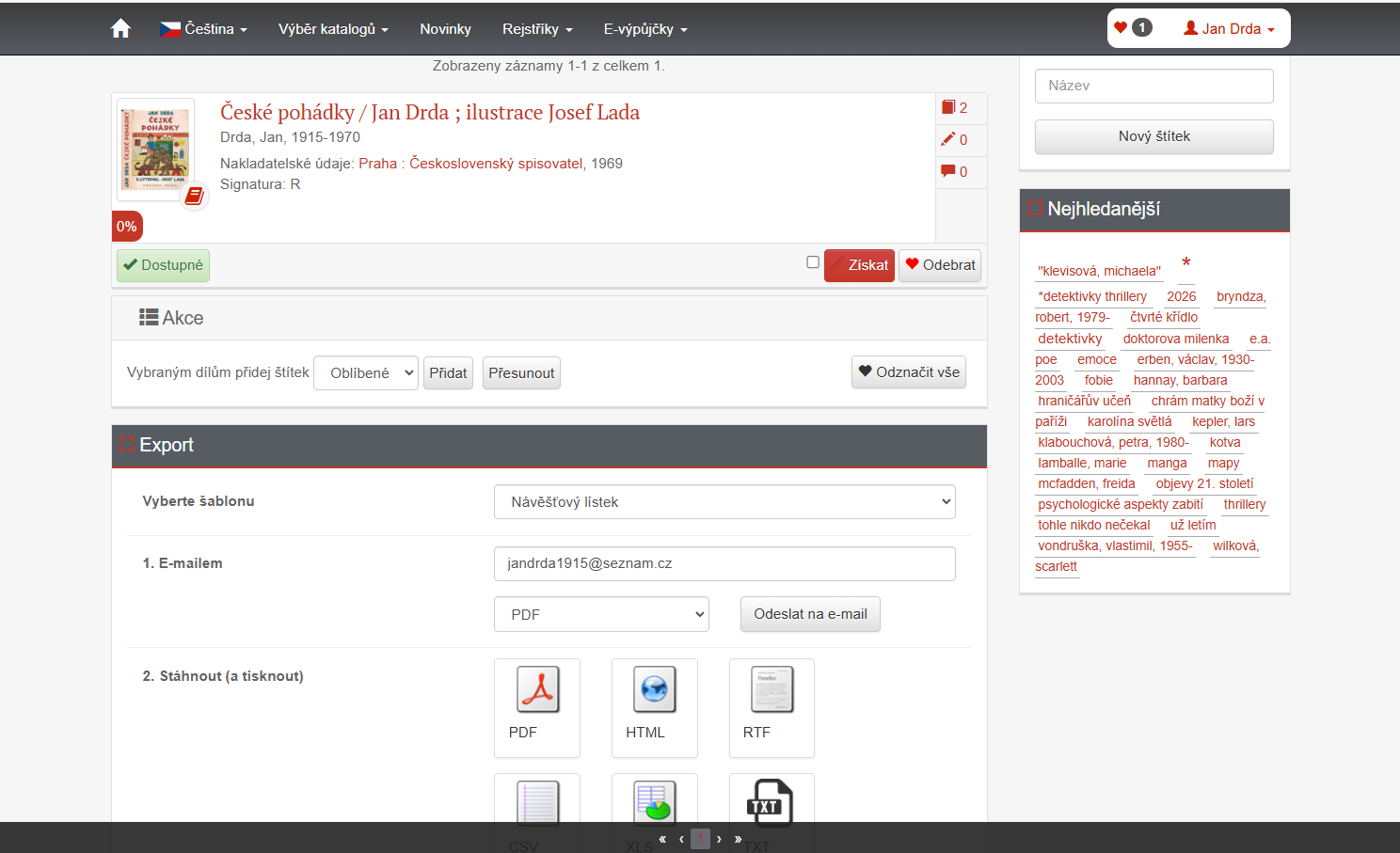
Task: Click the Přesunout button
Action: 521,372
